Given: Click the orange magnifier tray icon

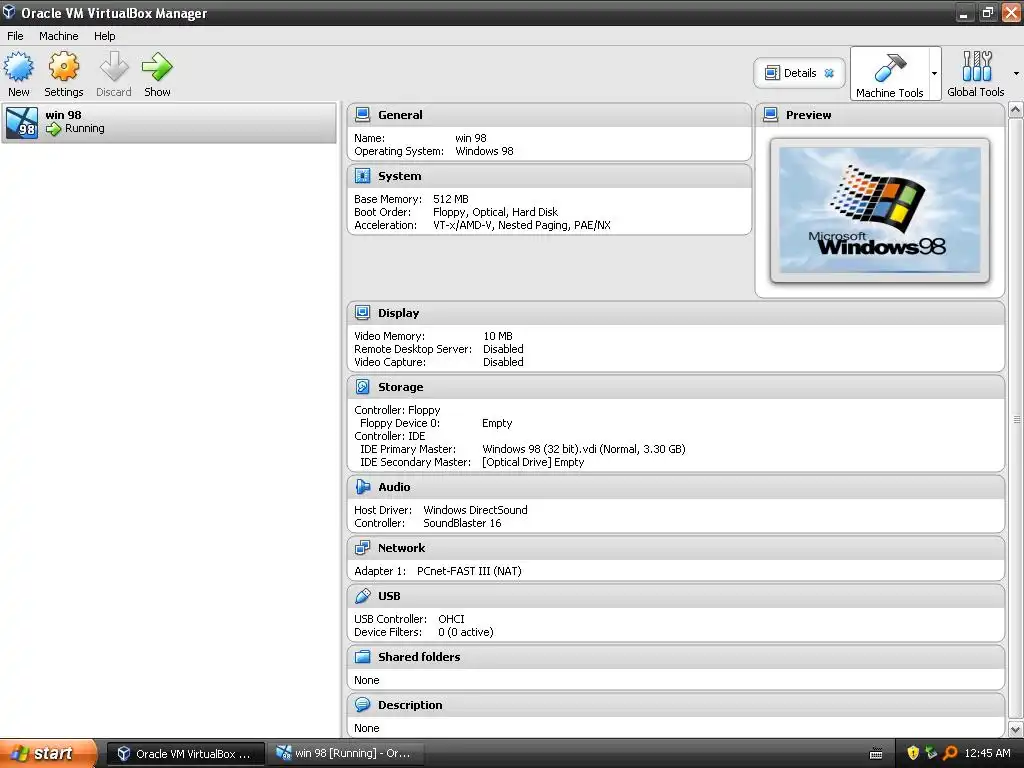Looking at the screenshot, I should click(950, 754).
